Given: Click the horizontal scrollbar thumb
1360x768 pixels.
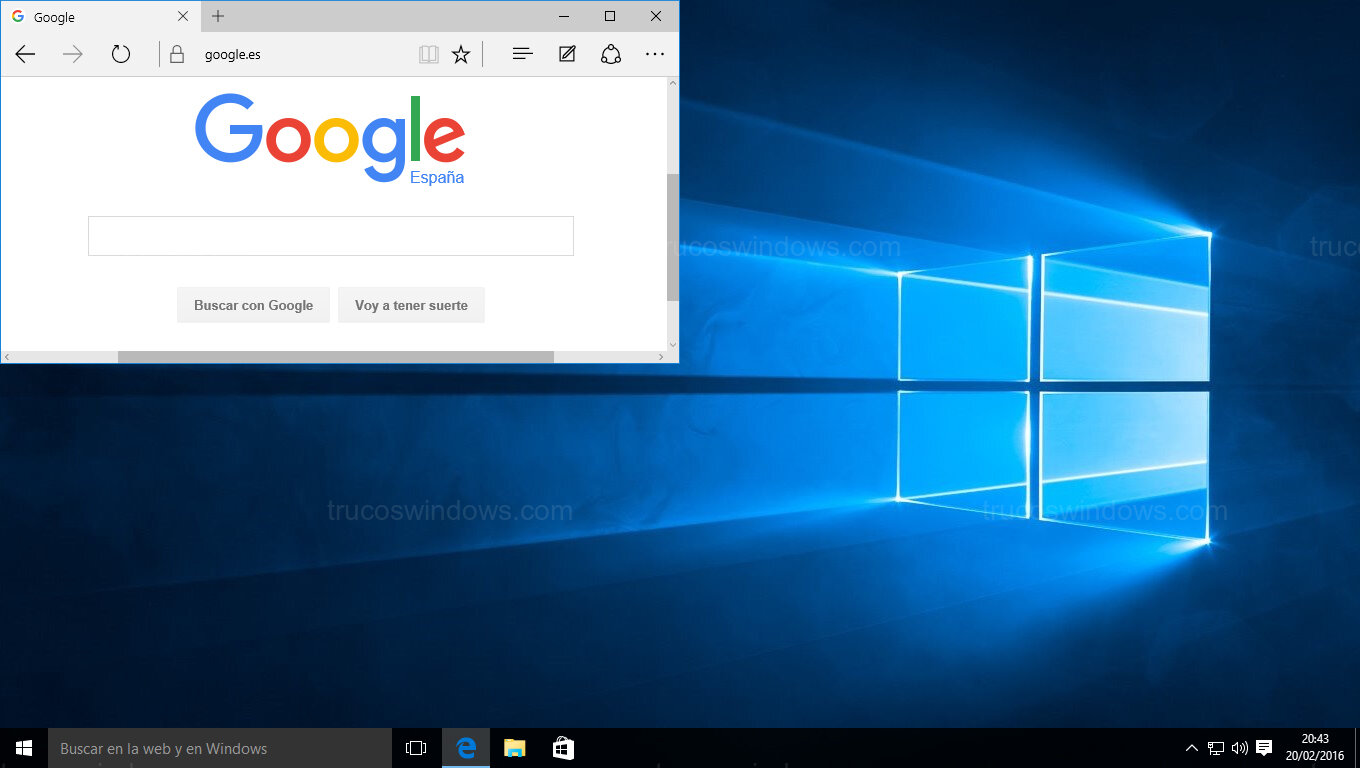Looking at the screenshot, I should 335,357.
